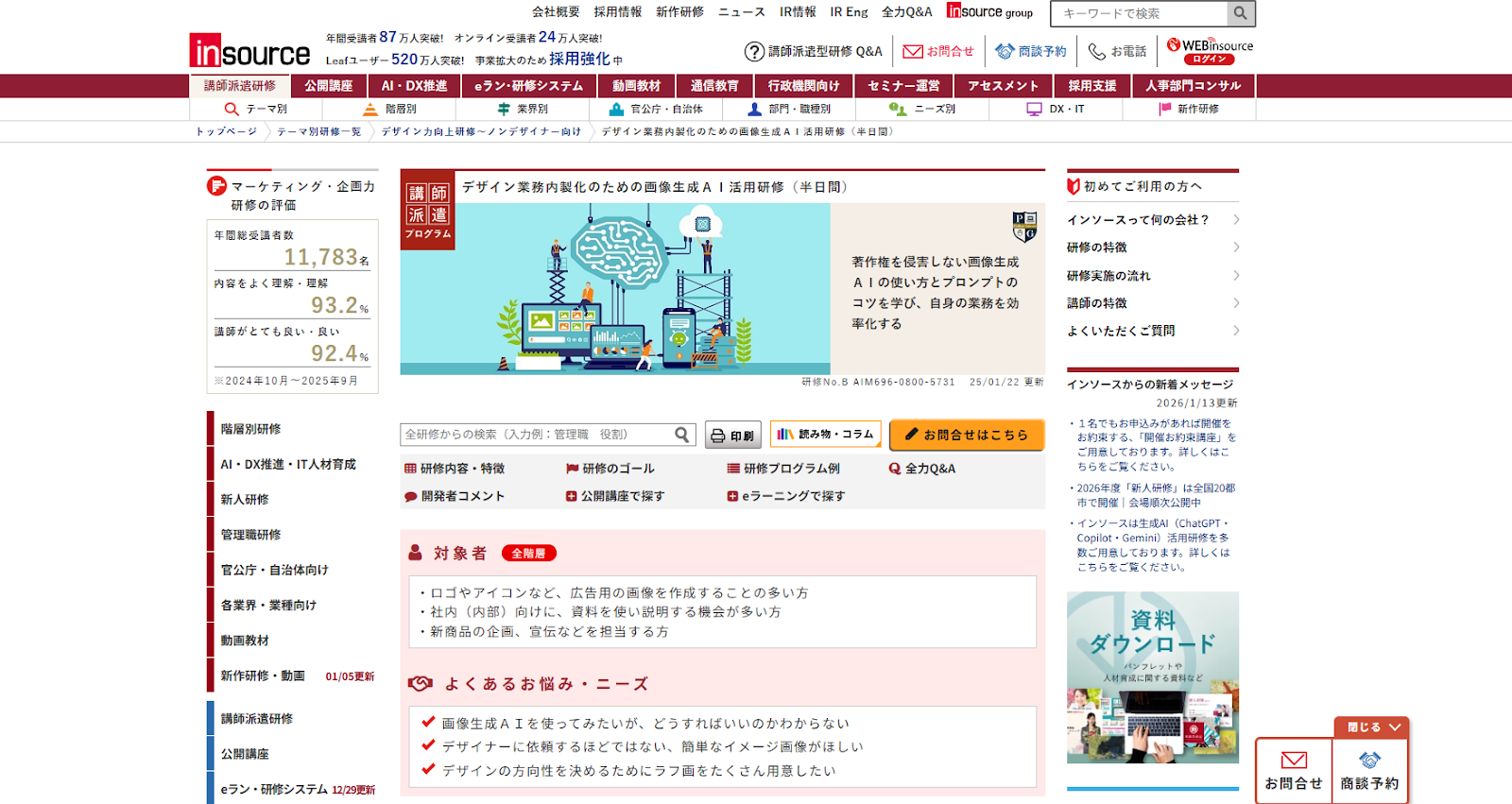Click the magnifier icon beside テーマ別

232,110
